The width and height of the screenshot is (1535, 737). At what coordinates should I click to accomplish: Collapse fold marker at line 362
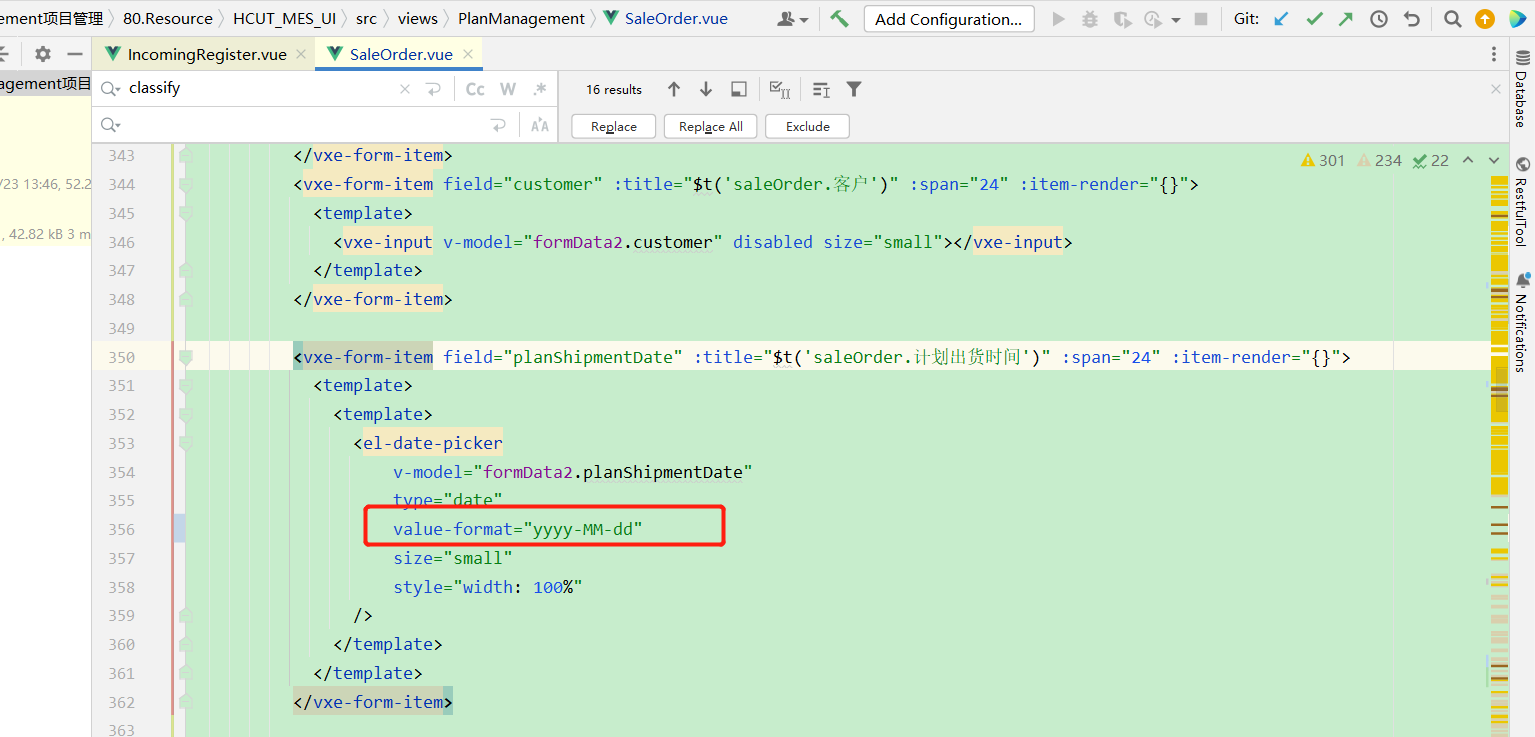pyautogui.click(x=185, y=702)
